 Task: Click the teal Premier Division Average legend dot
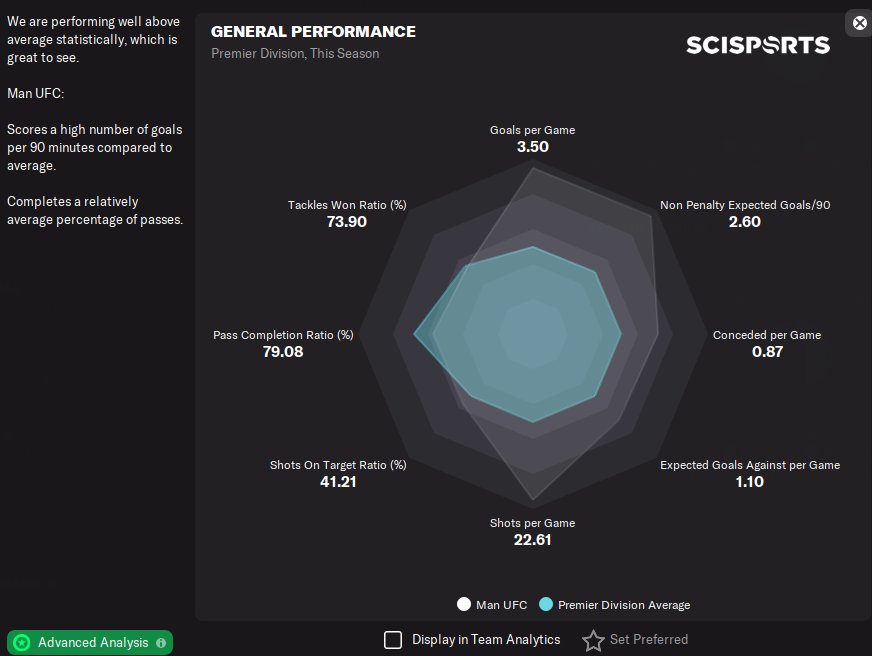pyautogui.click(x=546, y=604)
